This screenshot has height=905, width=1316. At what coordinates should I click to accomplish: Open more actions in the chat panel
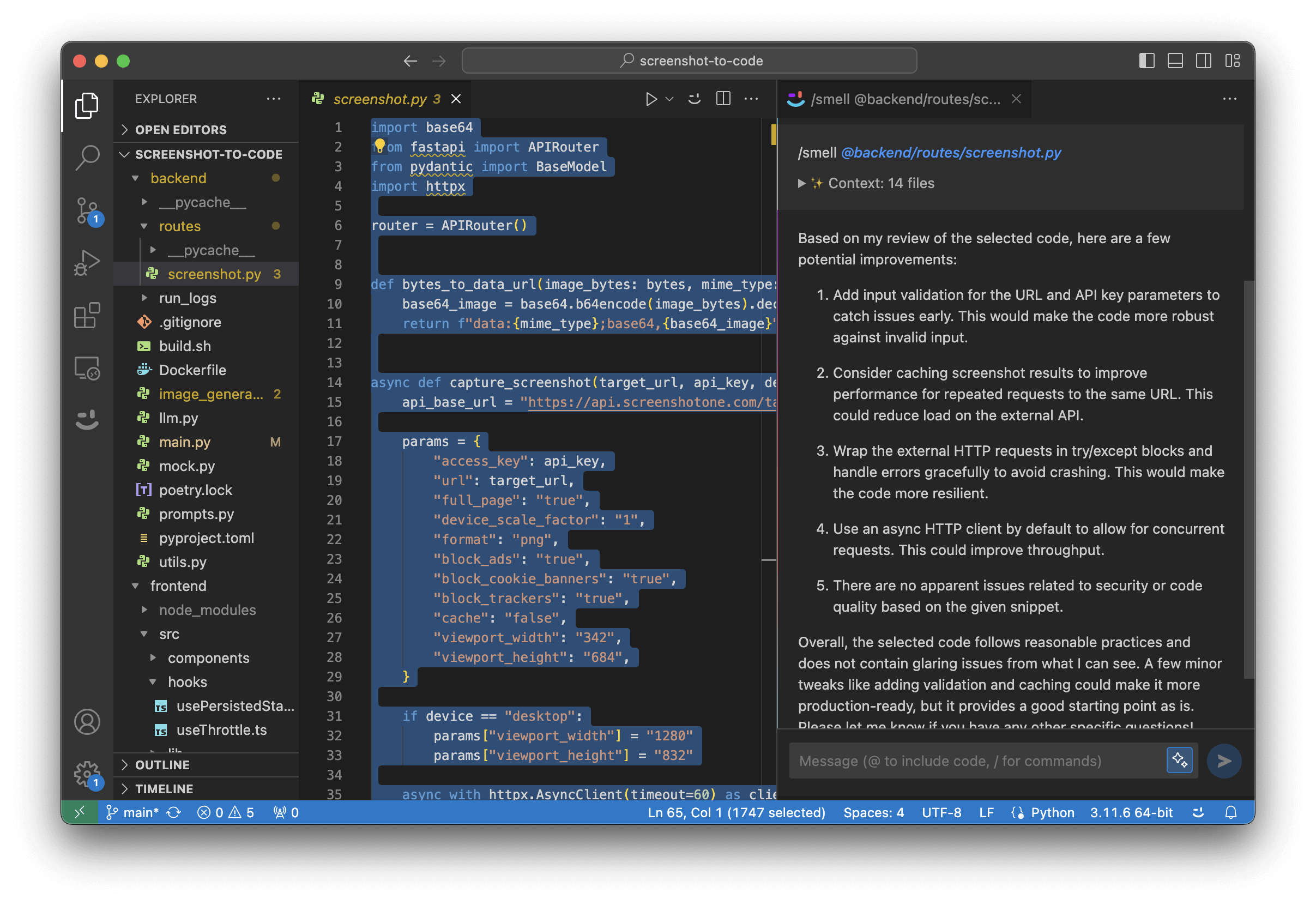click(1230, 99)
